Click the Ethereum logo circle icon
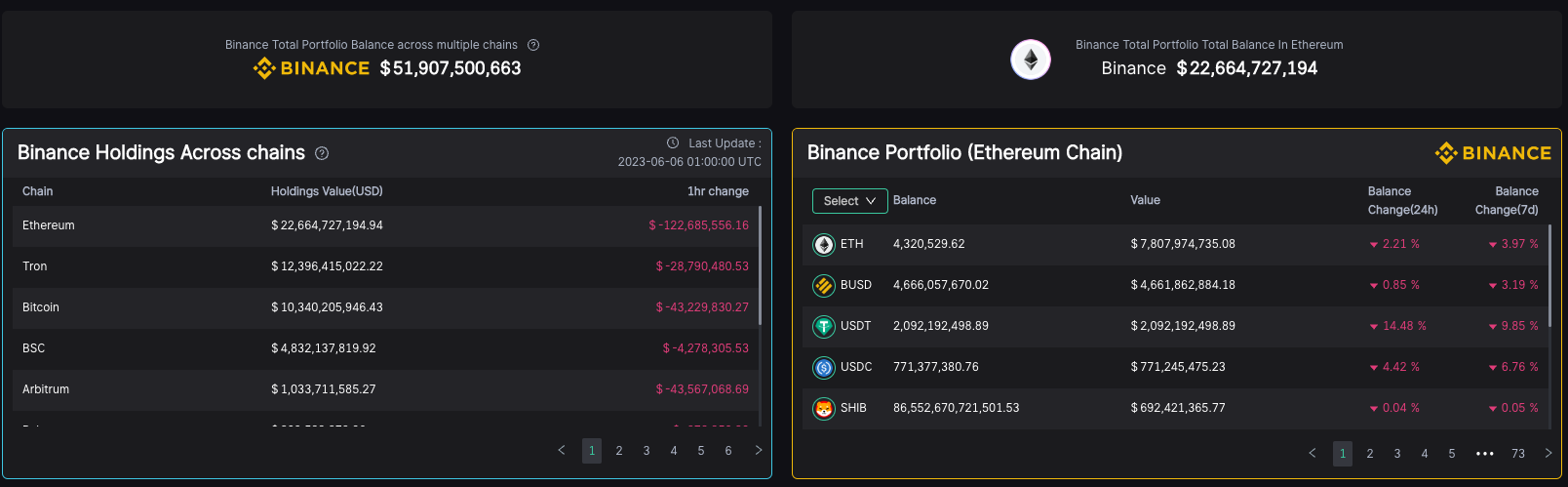 point(1031,60)
